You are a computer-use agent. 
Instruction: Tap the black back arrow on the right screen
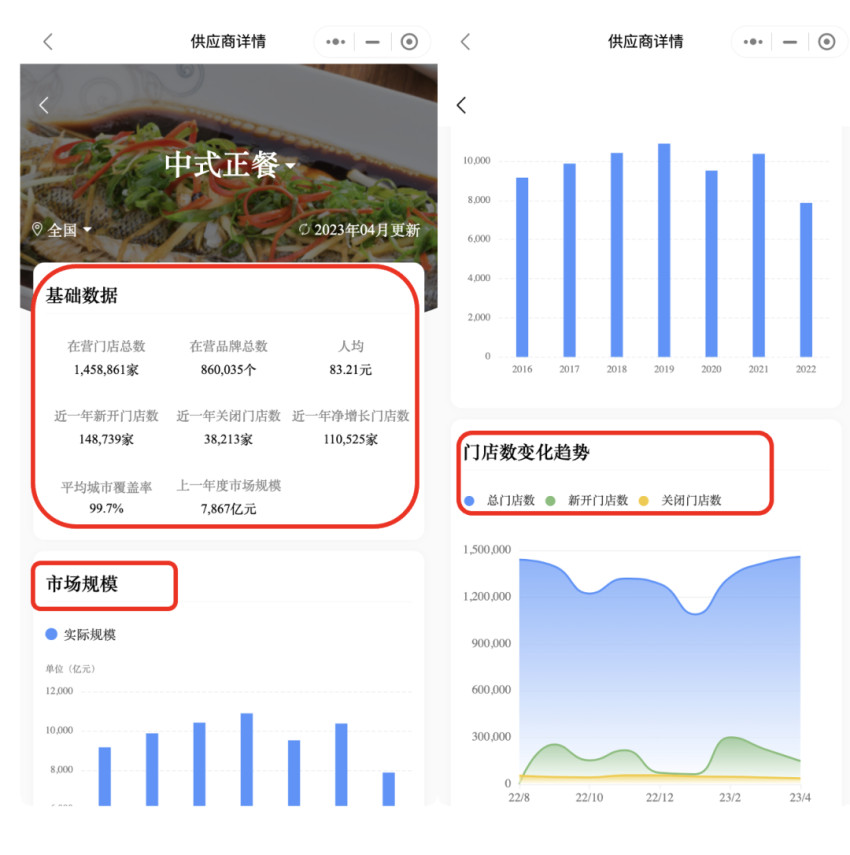click(460, 104)
